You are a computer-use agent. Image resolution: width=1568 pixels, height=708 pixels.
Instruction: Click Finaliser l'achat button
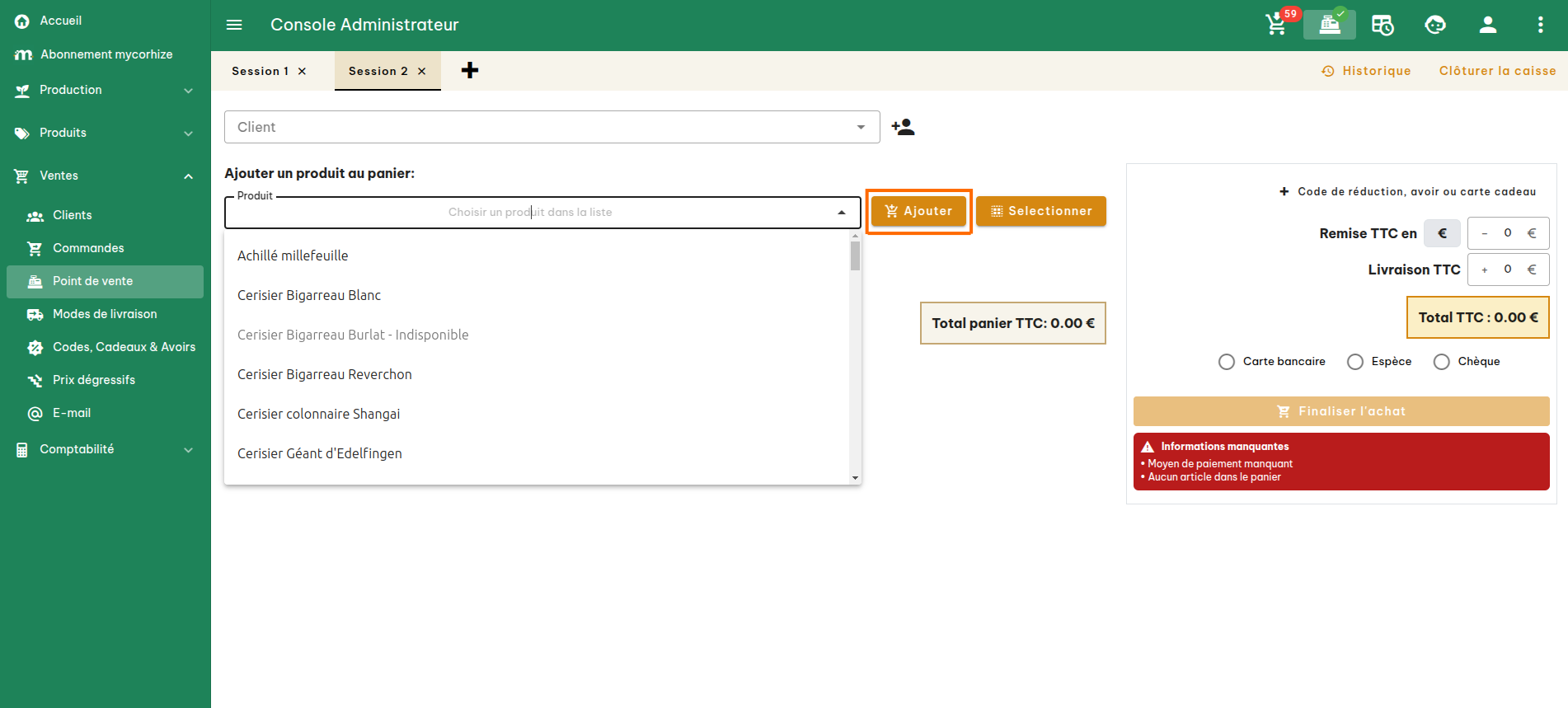(x=1341, y=411)
